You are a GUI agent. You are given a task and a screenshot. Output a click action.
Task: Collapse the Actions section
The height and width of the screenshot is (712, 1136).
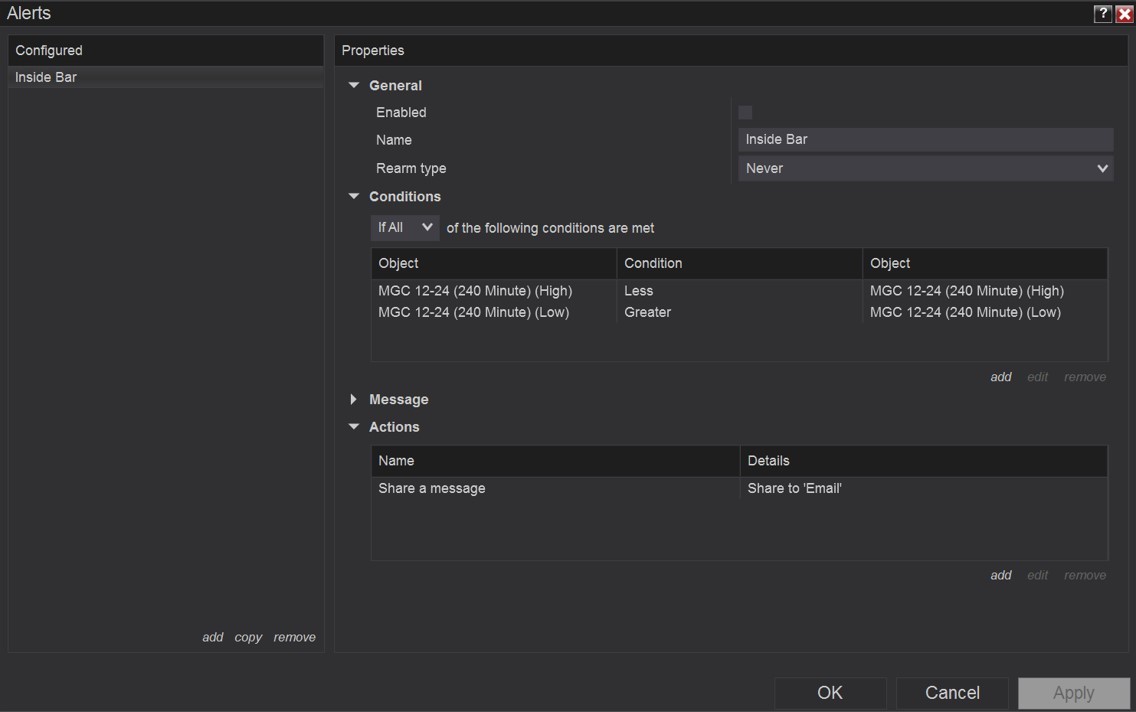(354, 427)
